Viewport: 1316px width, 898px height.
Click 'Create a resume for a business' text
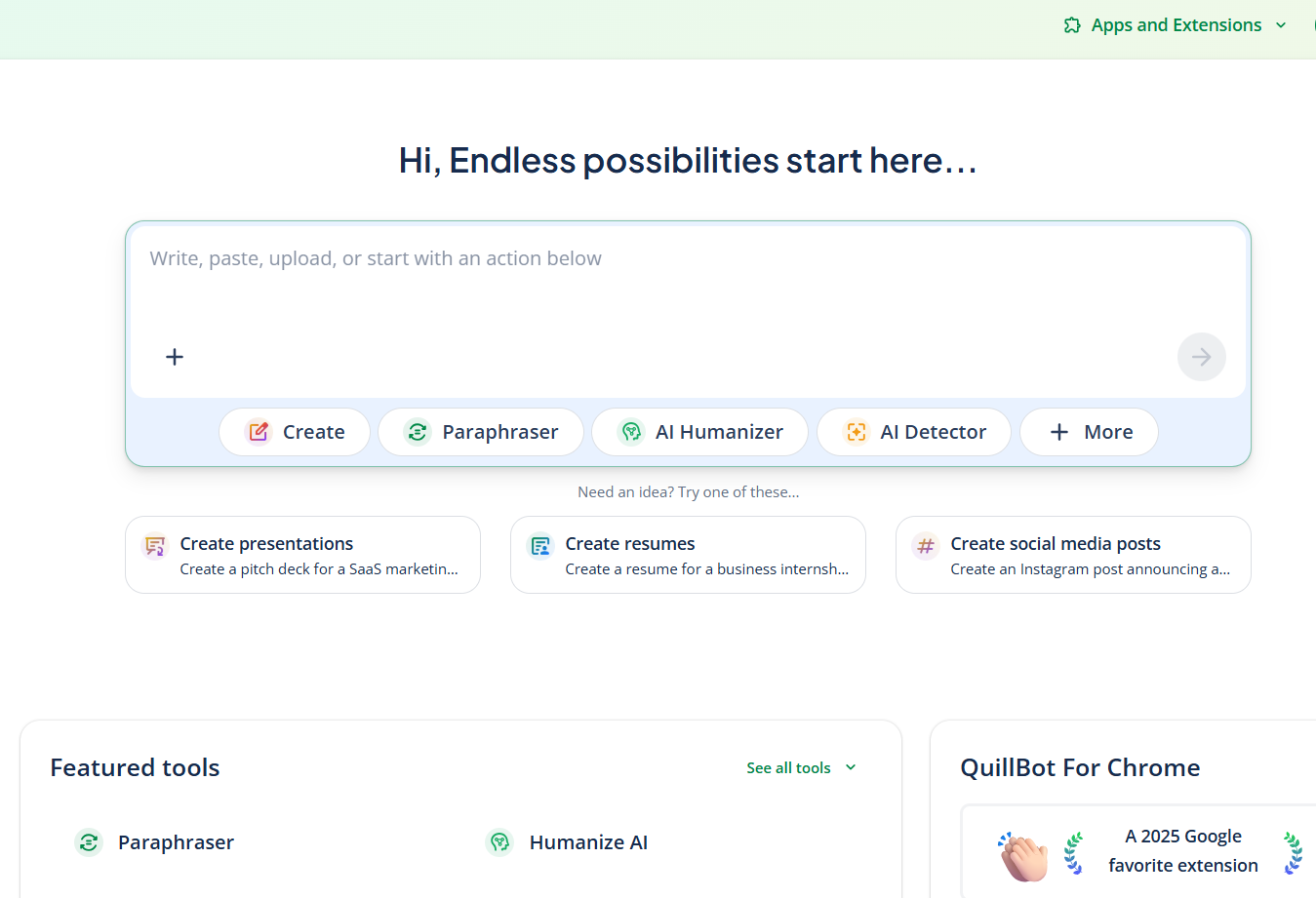coord(707,569)
